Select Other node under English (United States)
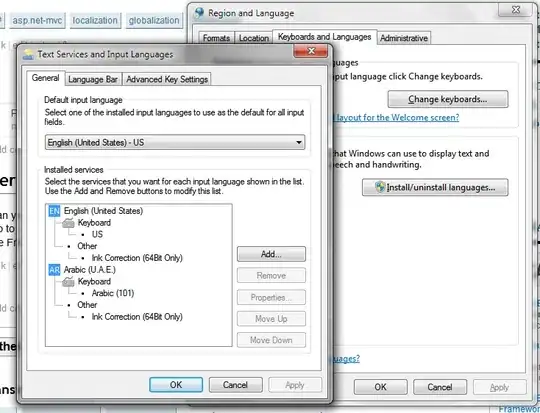Viewport: 540px width, 413px height. (x=87, y=246)
